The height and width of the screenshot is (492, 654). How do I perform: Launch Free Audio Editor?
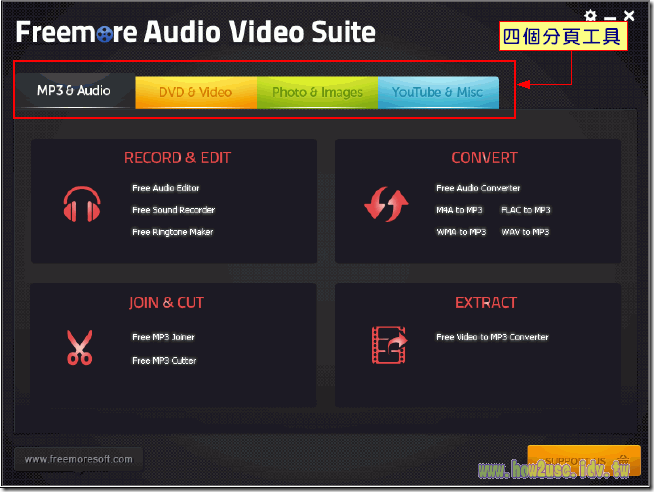pyautogui.click(x=166, y=188)
